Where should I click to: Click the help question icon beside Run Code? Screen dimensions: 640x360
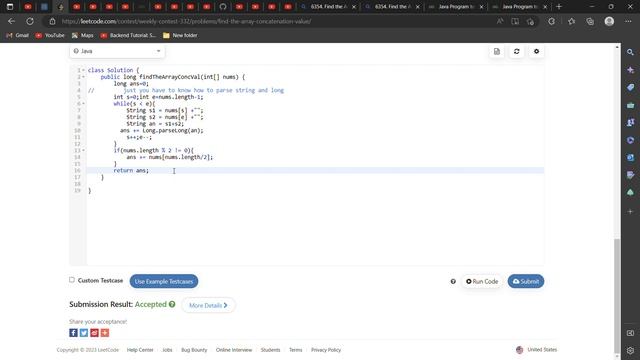click(x=453, y=281)
